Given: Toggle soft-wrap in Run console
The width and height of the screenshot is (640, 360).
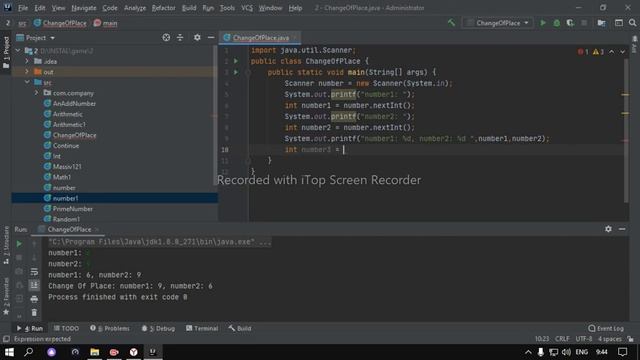Looking at the screenshot, I should pyautogui.click(x=34, y=271).
